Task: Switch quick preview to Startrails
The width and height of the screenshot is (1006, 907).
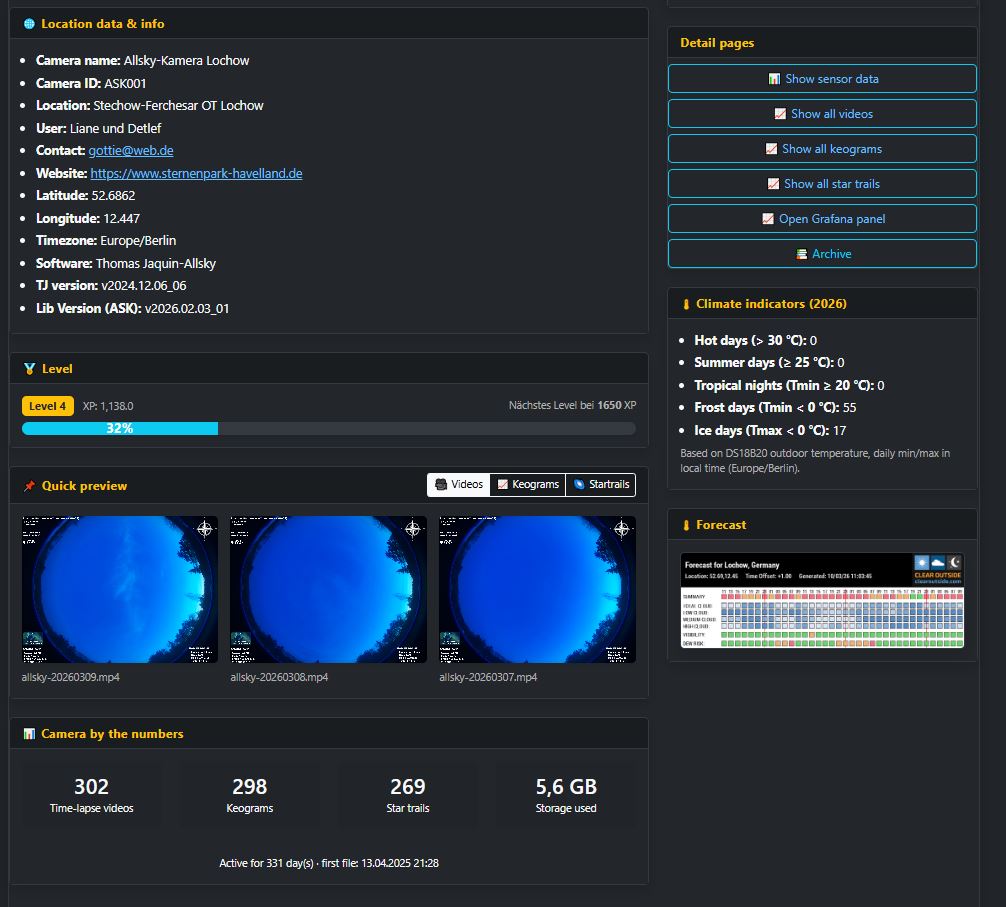Action: click(601, 485)
